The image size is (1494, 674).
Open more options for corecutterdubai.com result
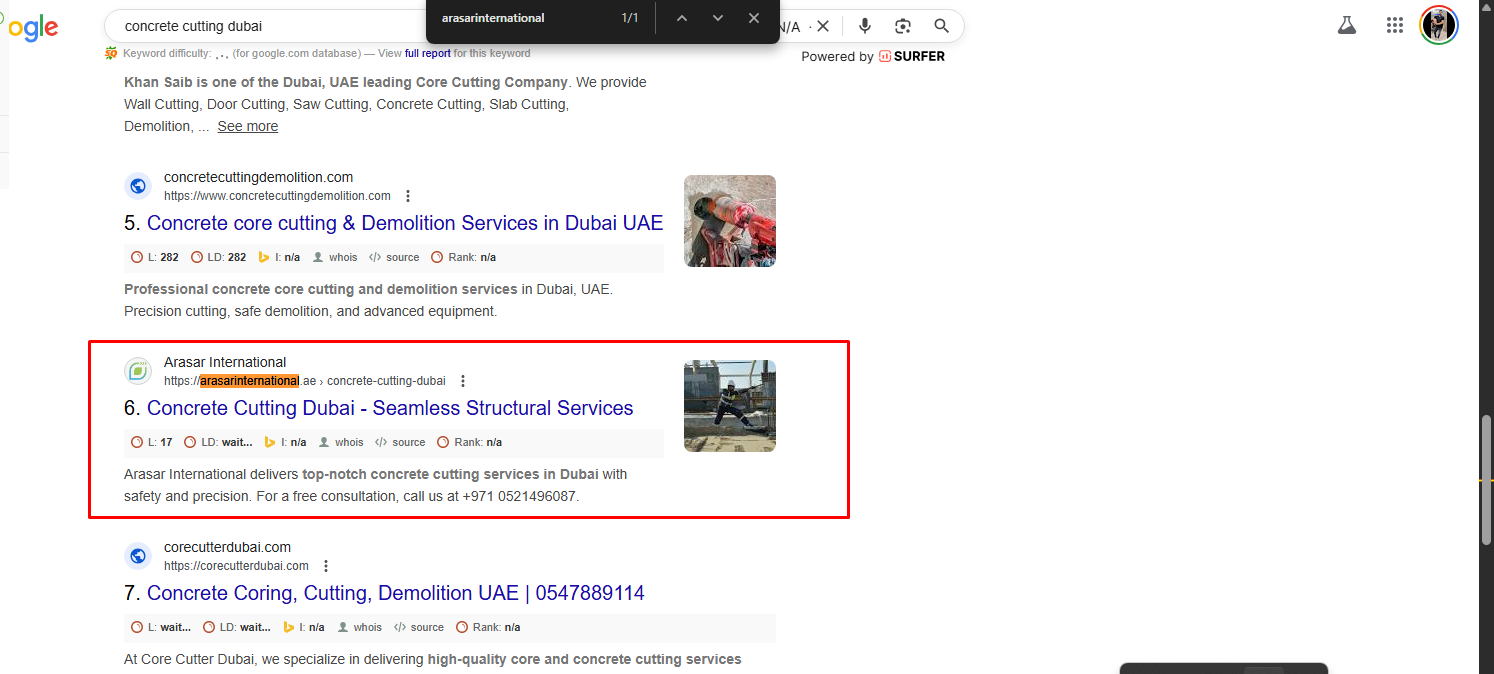(325, 566)
